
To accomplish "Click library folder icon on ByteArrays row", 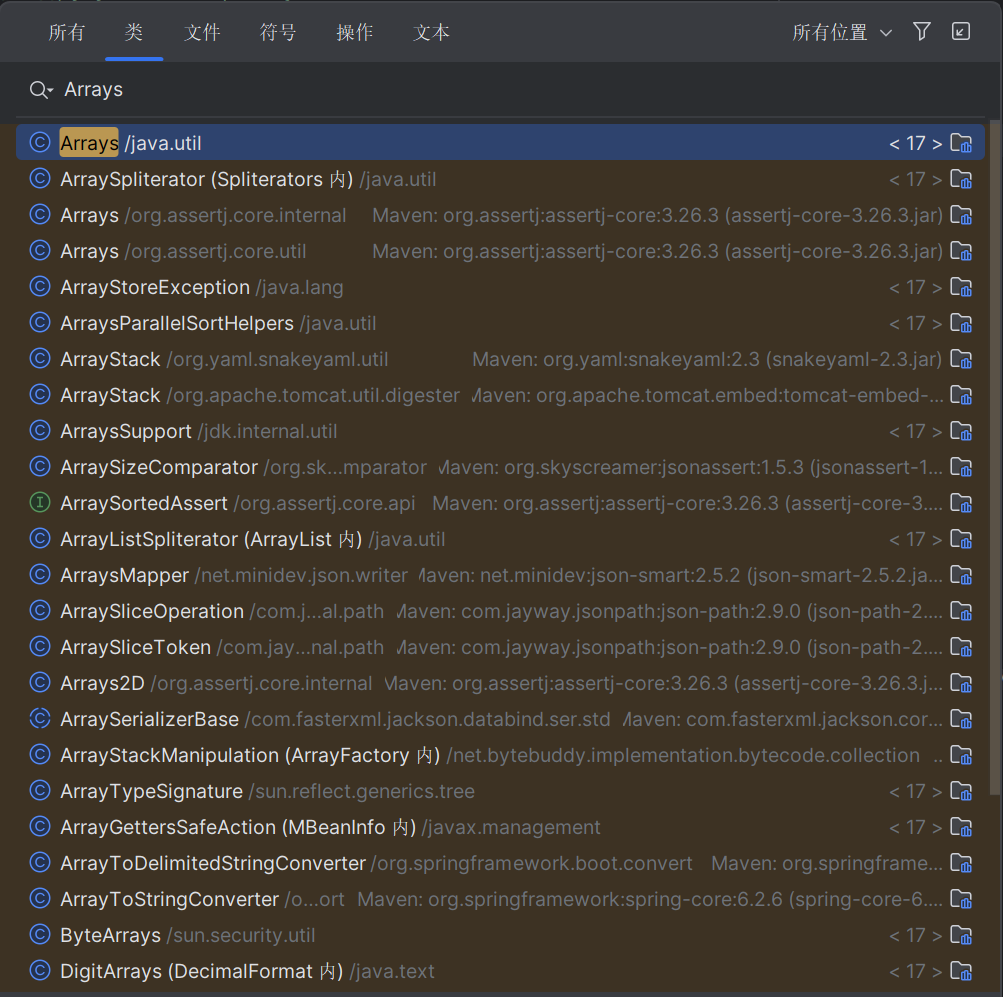I will (961, 935).
